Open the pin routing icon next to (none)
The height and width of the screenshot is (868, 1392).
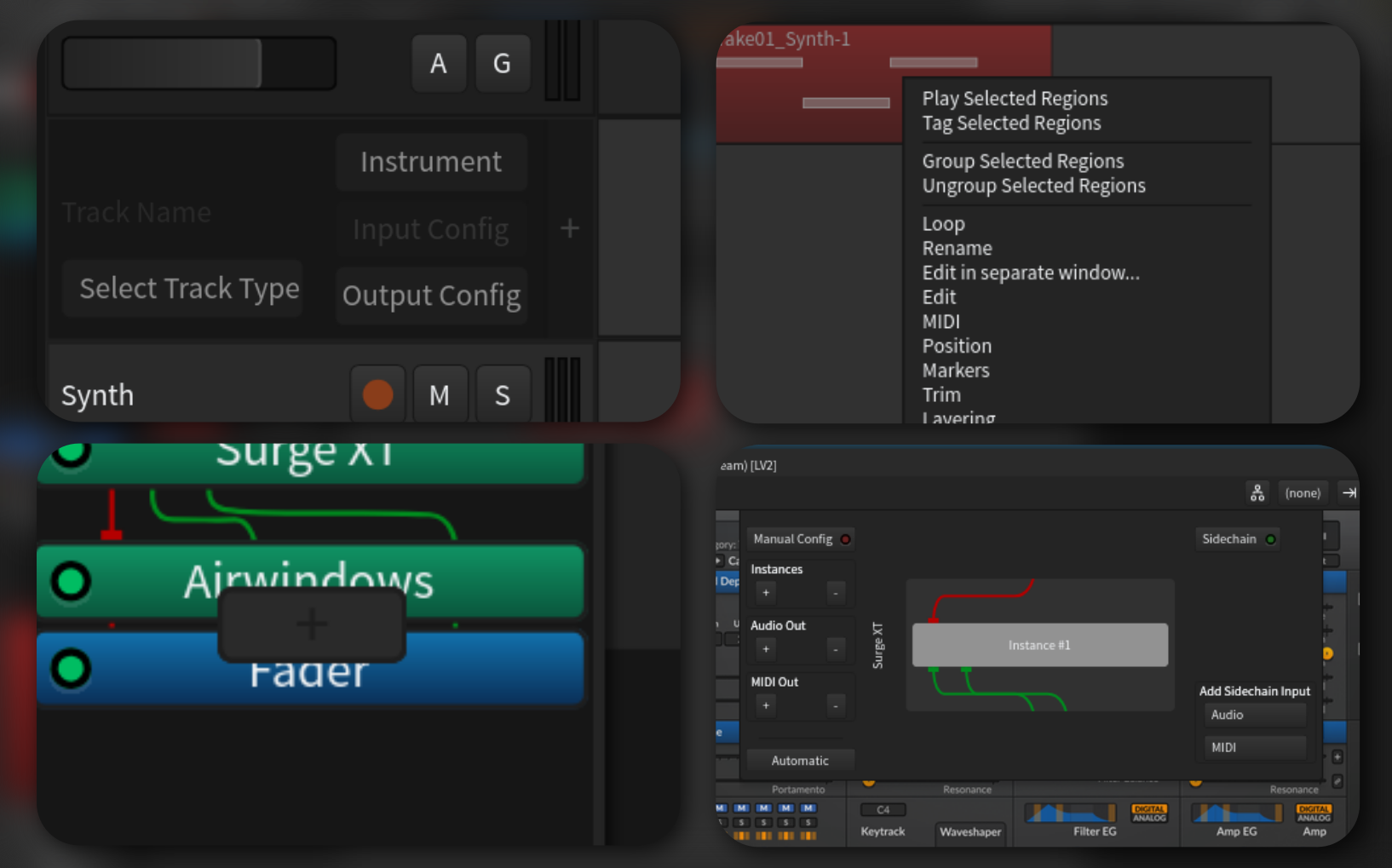pos(1257,492)
